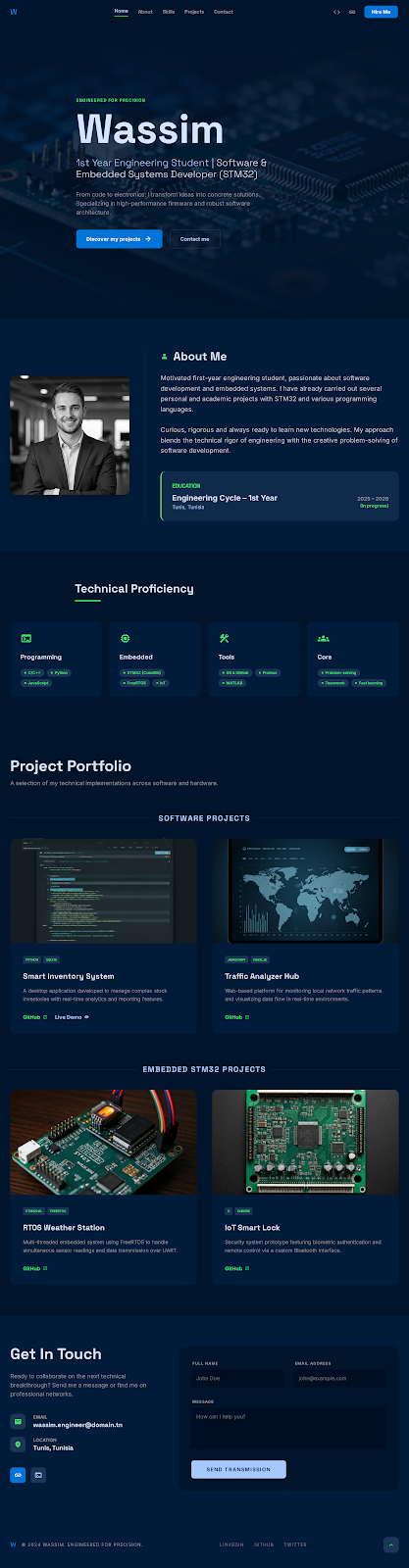Click the back-to-top arrow button in footer

(x=390, y=1544)
